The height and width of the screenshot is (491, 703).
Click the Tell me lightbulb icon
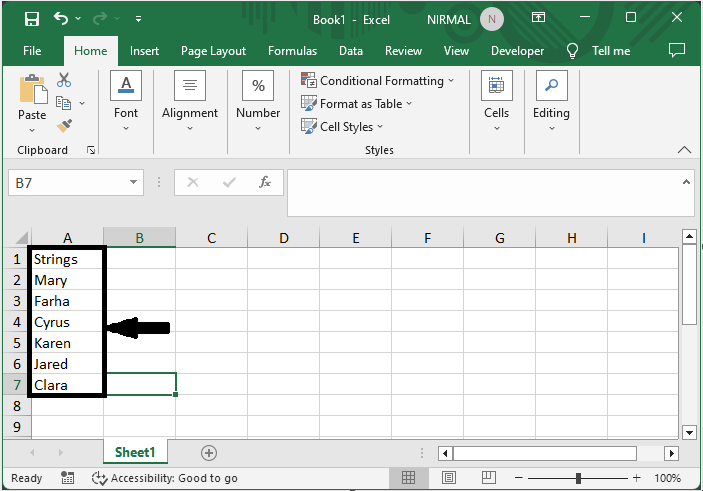[x=573, y=51]
